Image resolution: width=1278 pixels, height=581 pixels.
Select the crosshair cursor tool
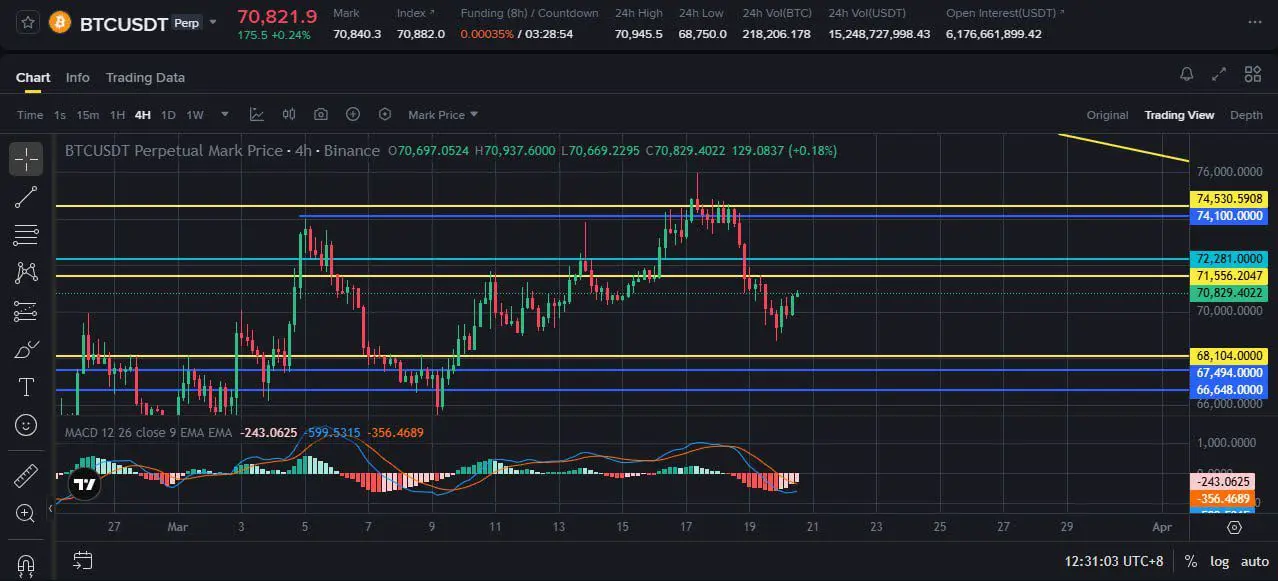(x=26, y=159)
